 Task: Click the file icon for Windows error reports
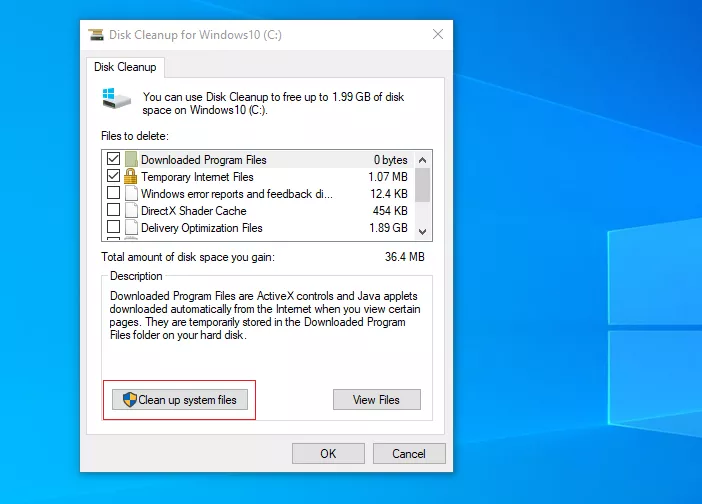click(131, 193)
